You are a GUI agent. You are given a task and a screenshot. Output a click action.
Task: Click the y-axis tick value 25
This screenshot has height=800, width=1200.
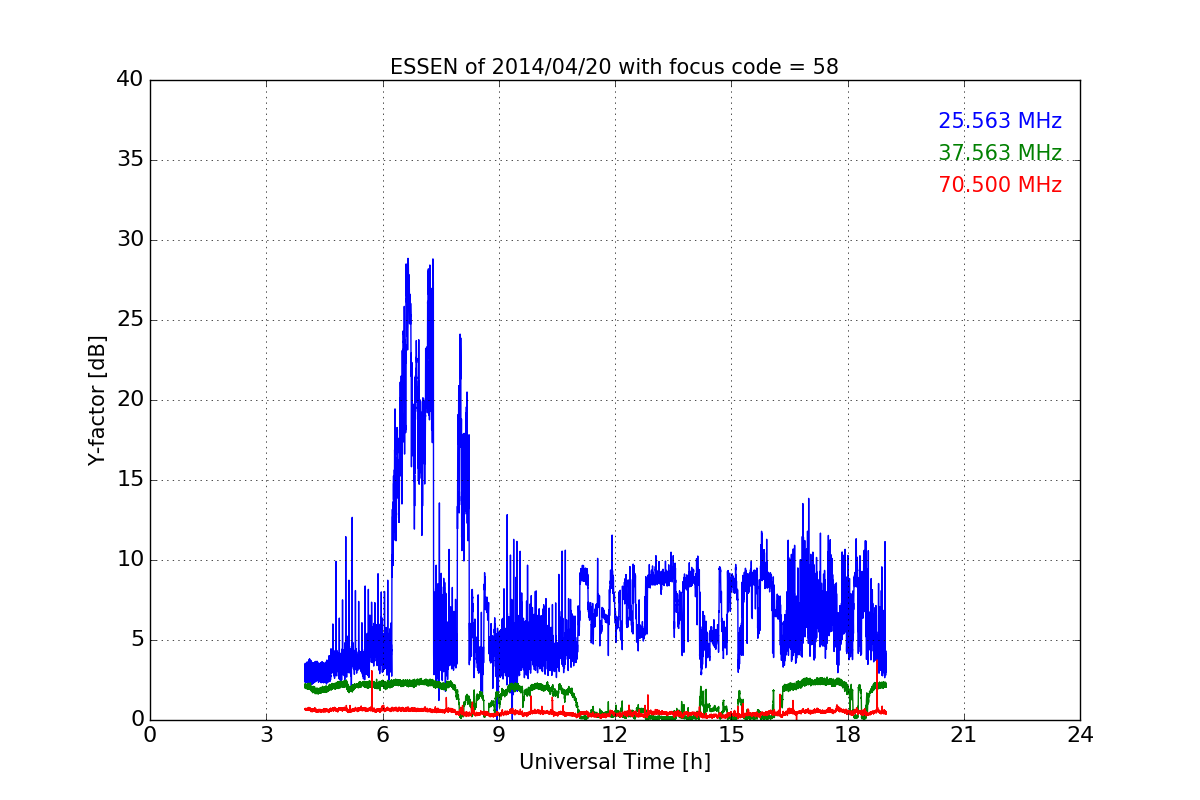tap(130, 320)
